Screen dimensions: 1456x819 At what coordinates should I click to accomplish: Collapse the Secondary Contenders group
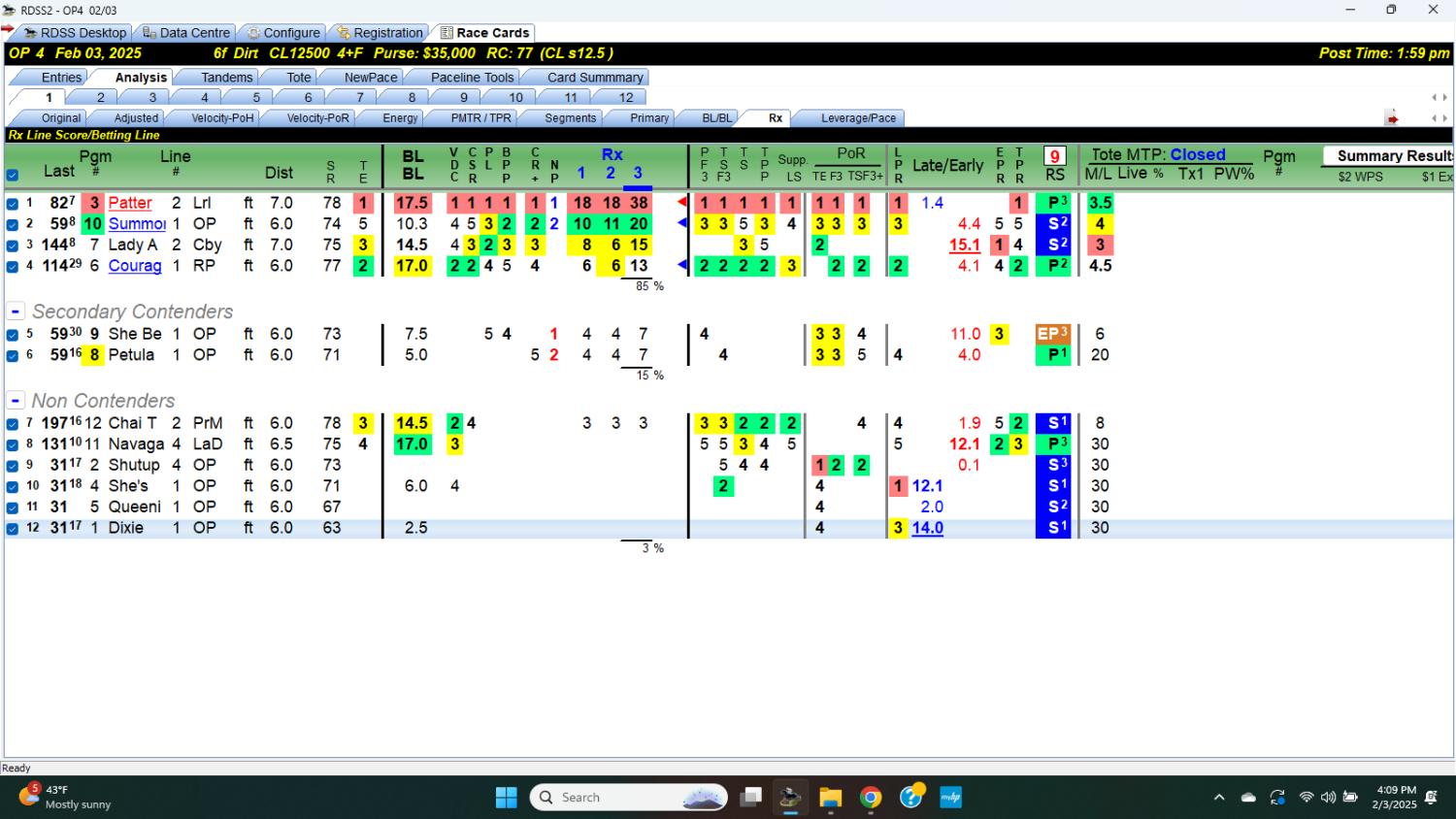click(x=16, y=311)
